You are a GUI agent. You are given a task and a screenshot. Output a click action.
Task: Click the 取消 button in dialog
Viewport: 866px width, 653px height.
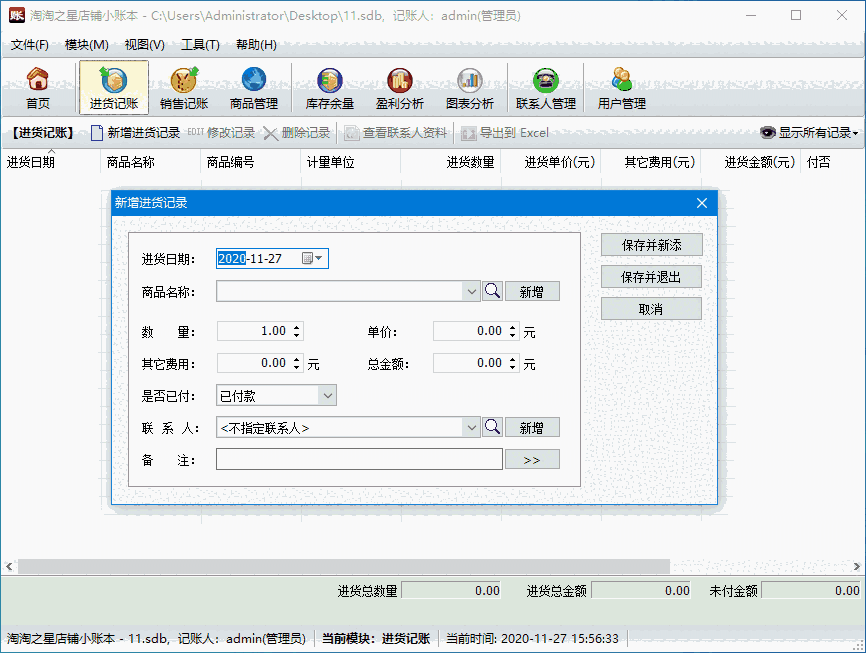click(x=651, y=309)
